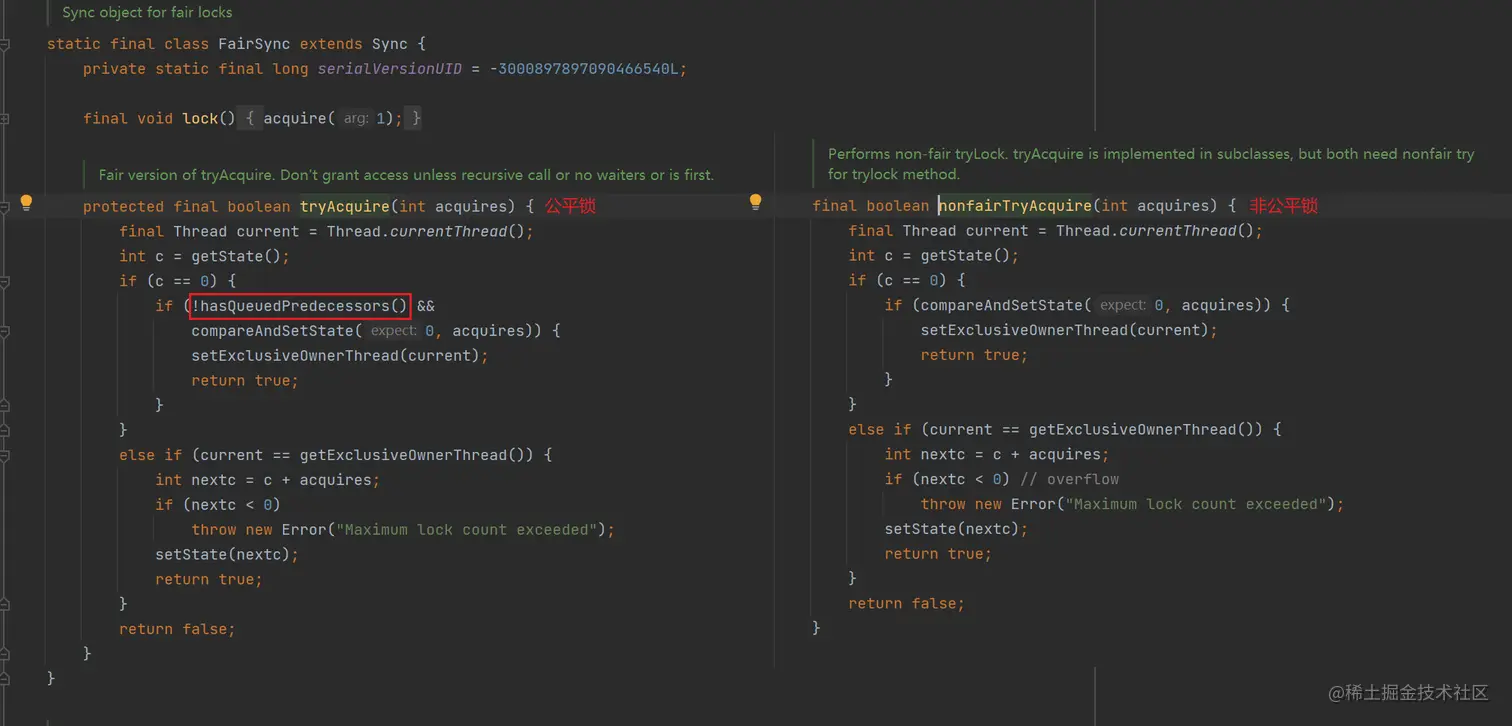Viewport: 1512px width, 726px height.
Task: Expand collapsed closing brace after acquire call
Action: click(415, 118)
